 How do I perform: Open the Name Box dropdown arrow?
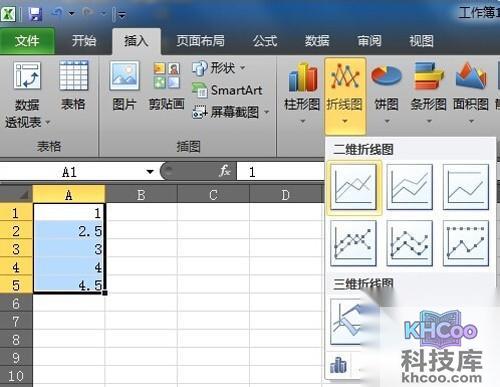point(150,172)
